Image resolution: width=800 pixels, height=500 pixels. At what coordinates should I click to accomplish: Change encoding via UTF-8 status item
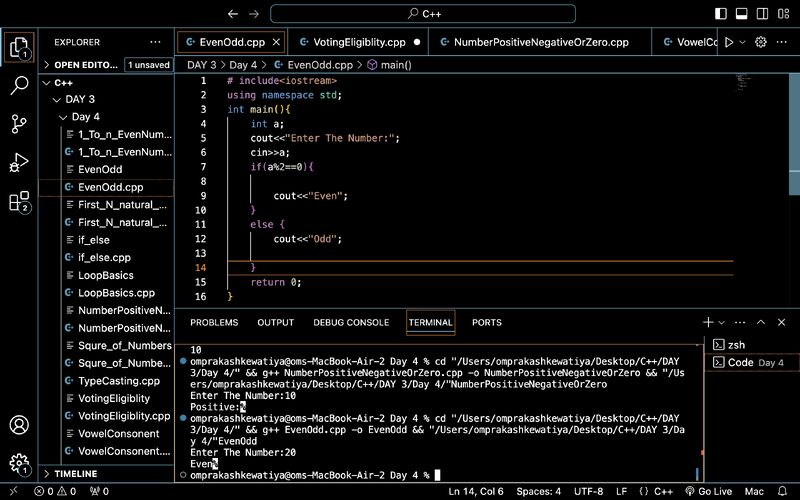(x=588, y=491)
